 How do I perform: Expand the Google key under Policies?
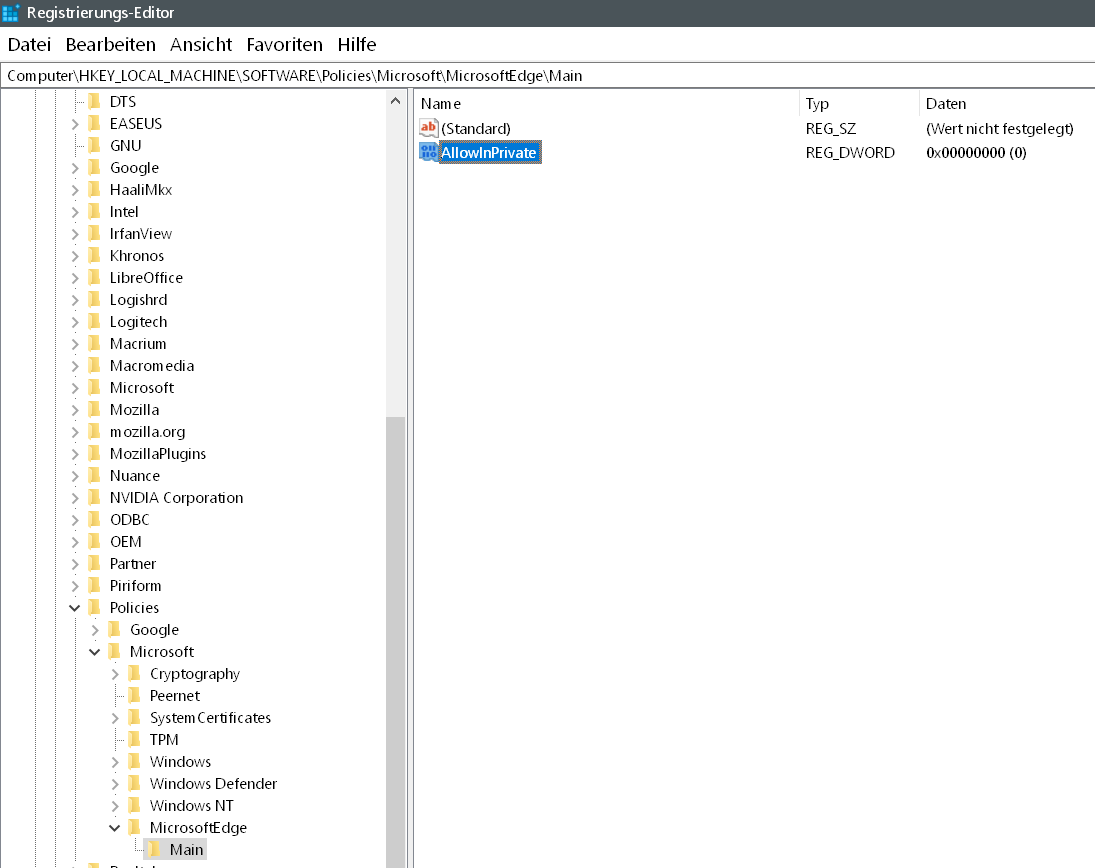point(95,630)
